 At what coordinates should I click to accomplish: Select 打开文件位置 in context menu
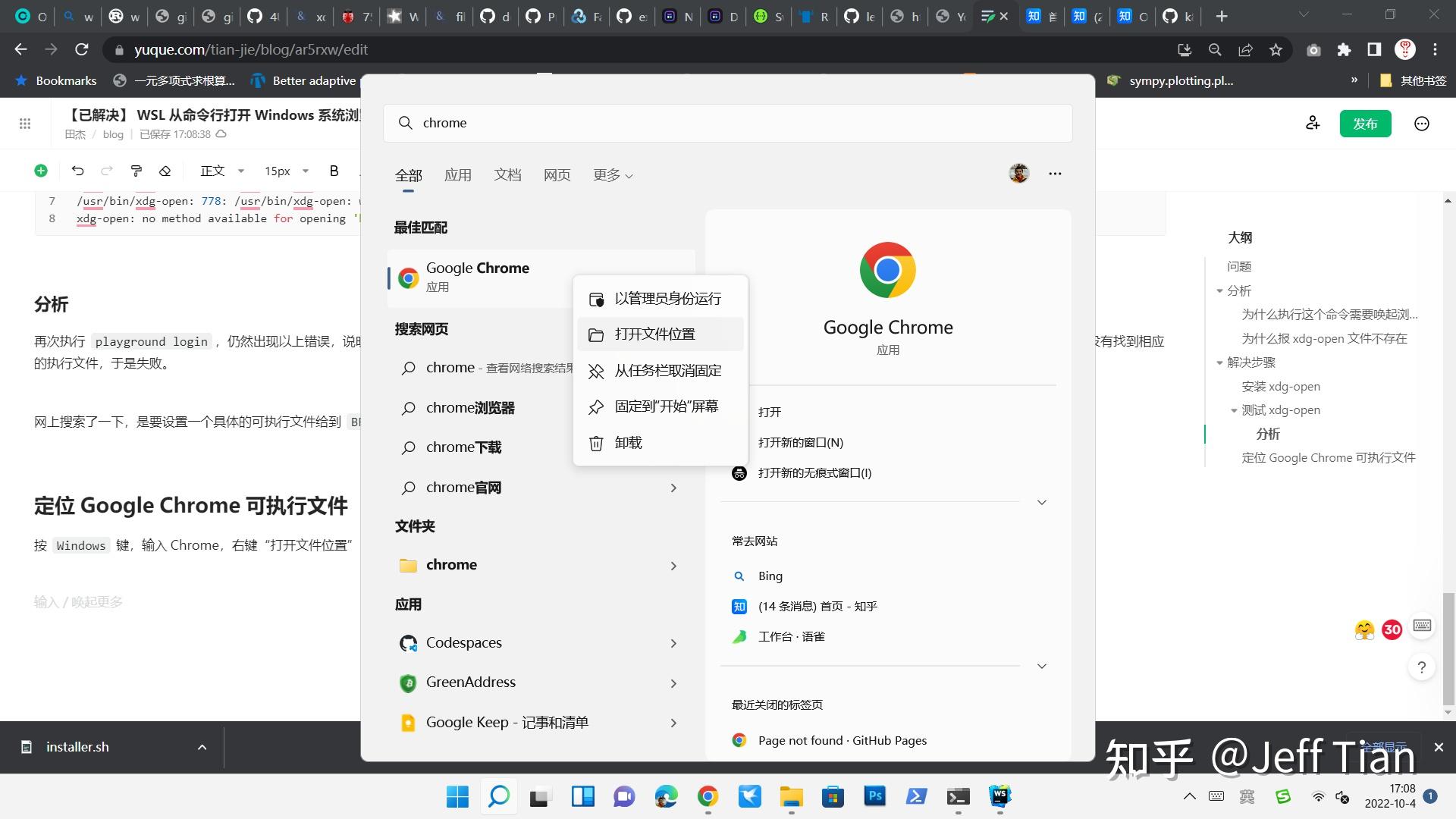655,334
